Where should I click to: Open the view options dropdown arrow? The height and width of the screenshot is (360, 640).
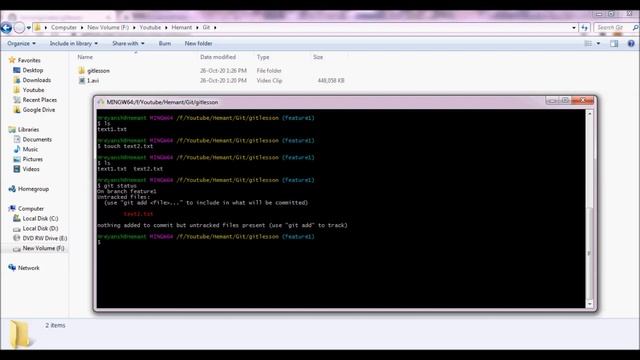click(x=598, y=43)
